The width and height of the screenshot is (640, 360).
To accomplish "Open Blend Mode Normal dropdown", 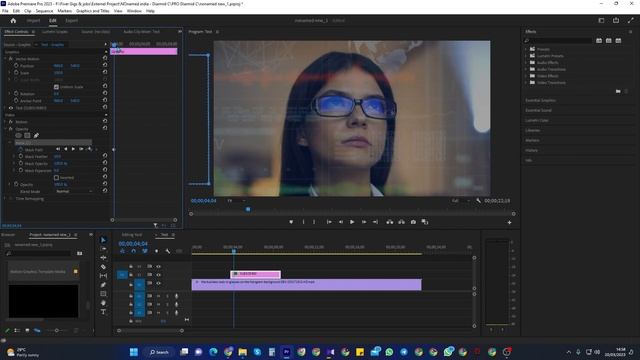I will tap(73, 191).
